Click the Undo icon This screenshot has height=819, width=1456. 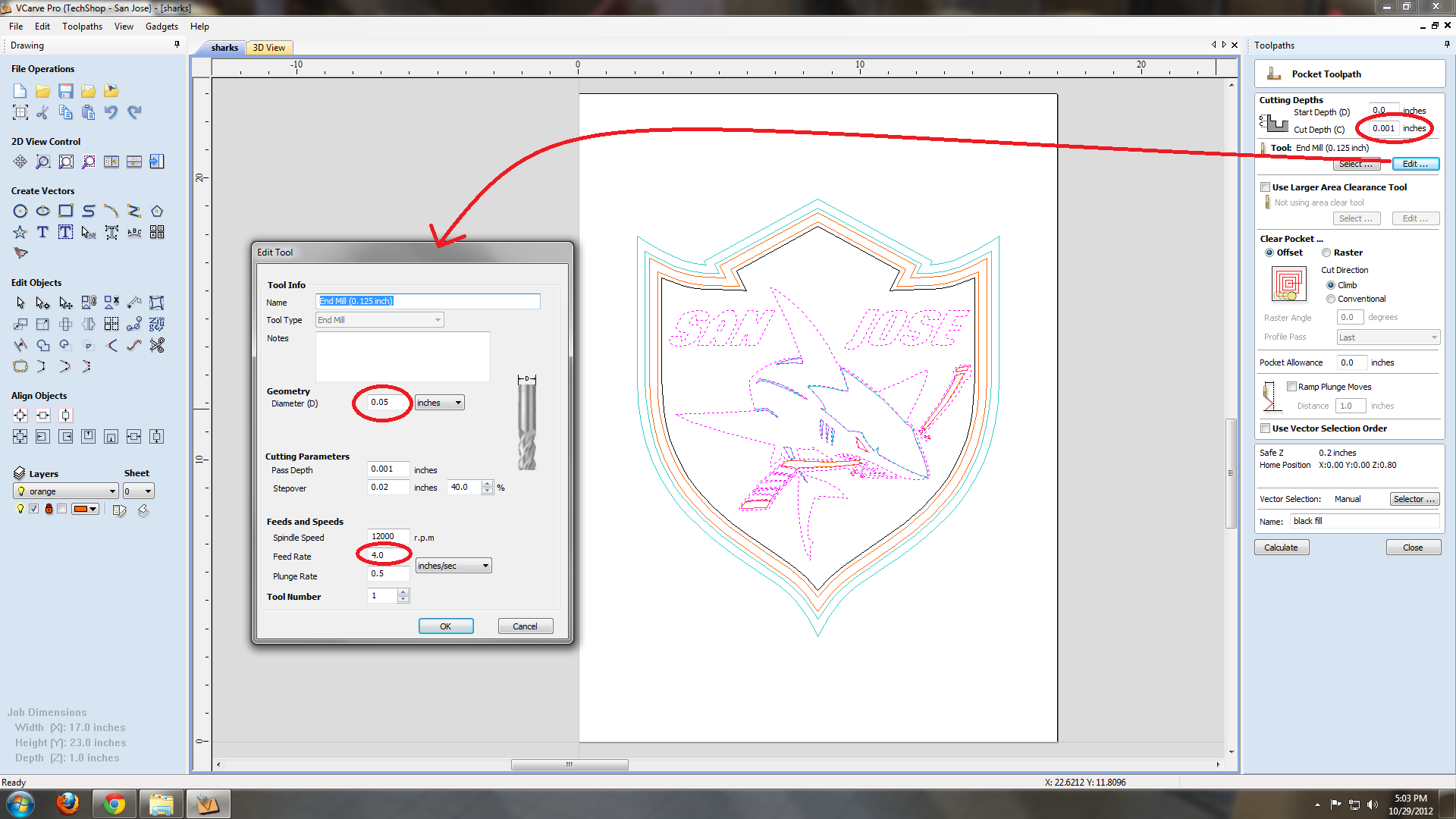(x=111, y=112)
